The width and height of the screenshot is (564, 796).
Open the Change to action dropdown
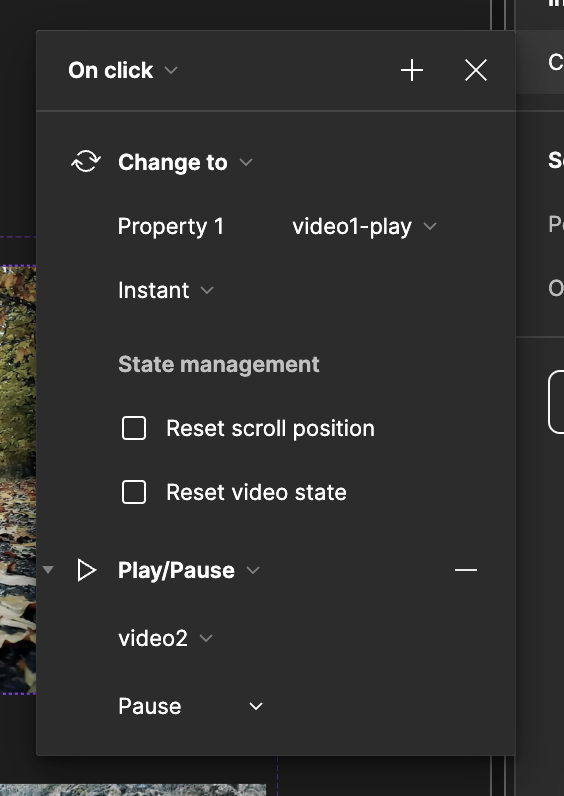click(x=185, y=162)
